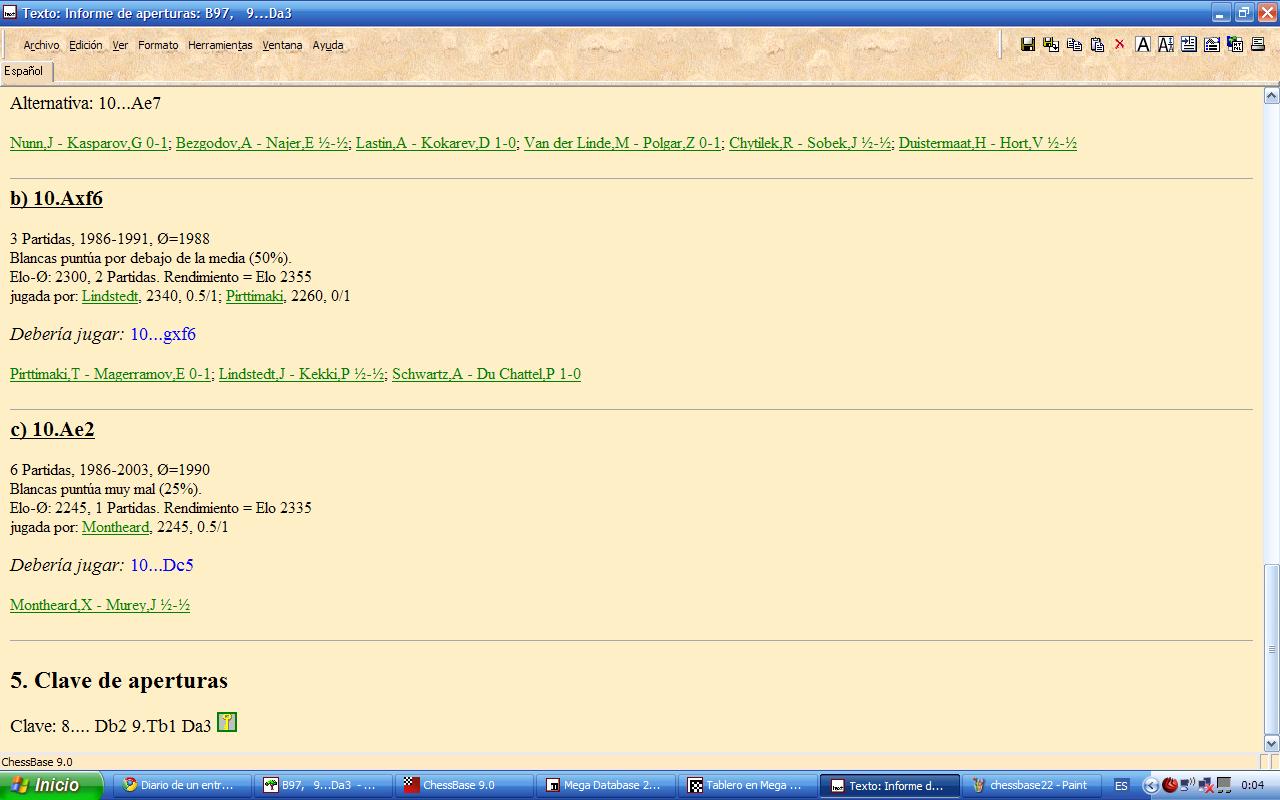Open the Ver menu
The height and width of the screenshot is (800, 1280).
120,45
